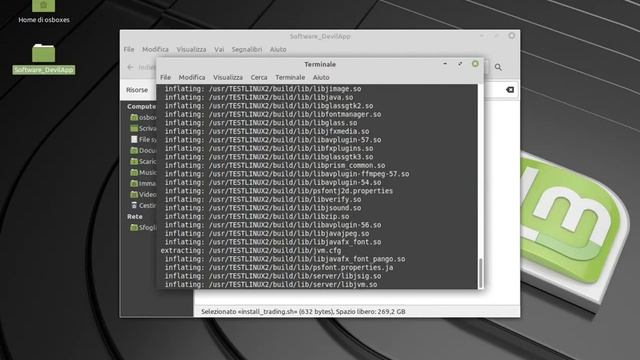This screenshot has height=360, width=640.
Task: Click Rete section header in sidebar
Action: point(135,216)
